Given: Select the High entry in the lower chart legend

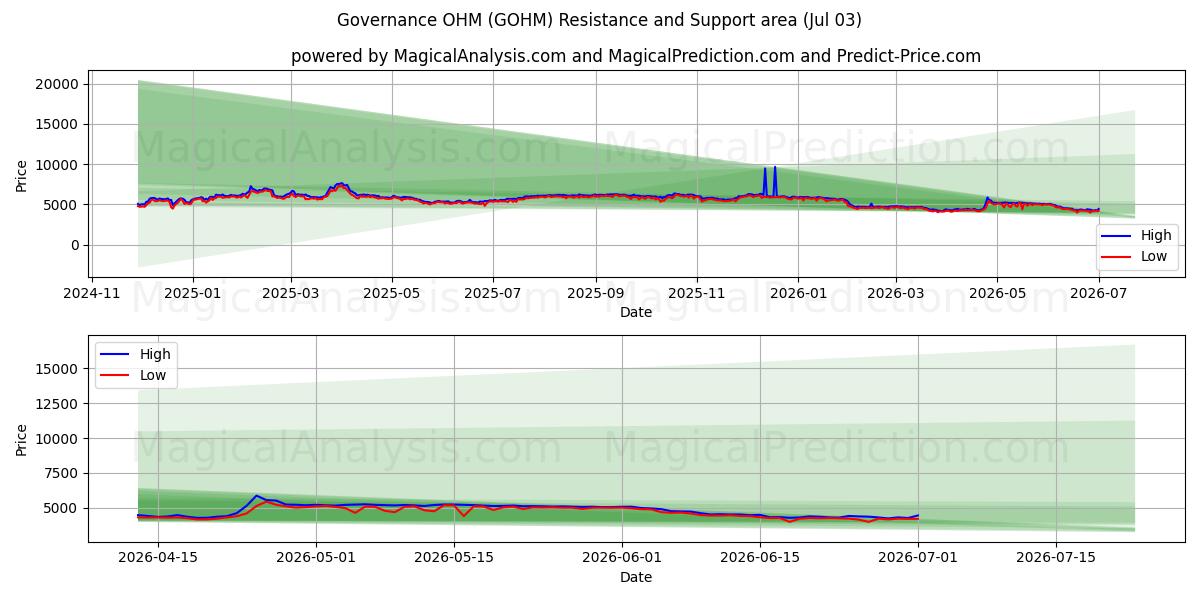Looking at the screenshot, I should click(136, 354).
